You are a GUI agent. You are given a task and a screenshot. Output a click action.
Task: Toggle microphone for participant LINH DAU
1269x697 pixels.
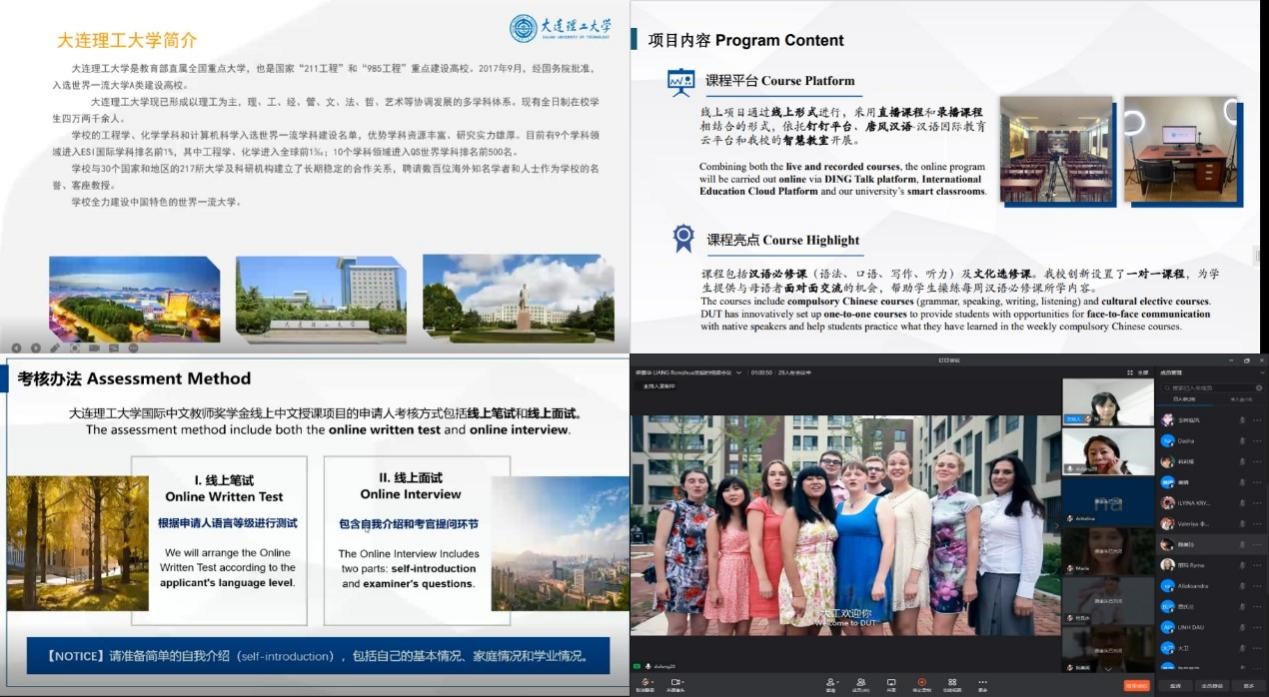[1242, 627]
